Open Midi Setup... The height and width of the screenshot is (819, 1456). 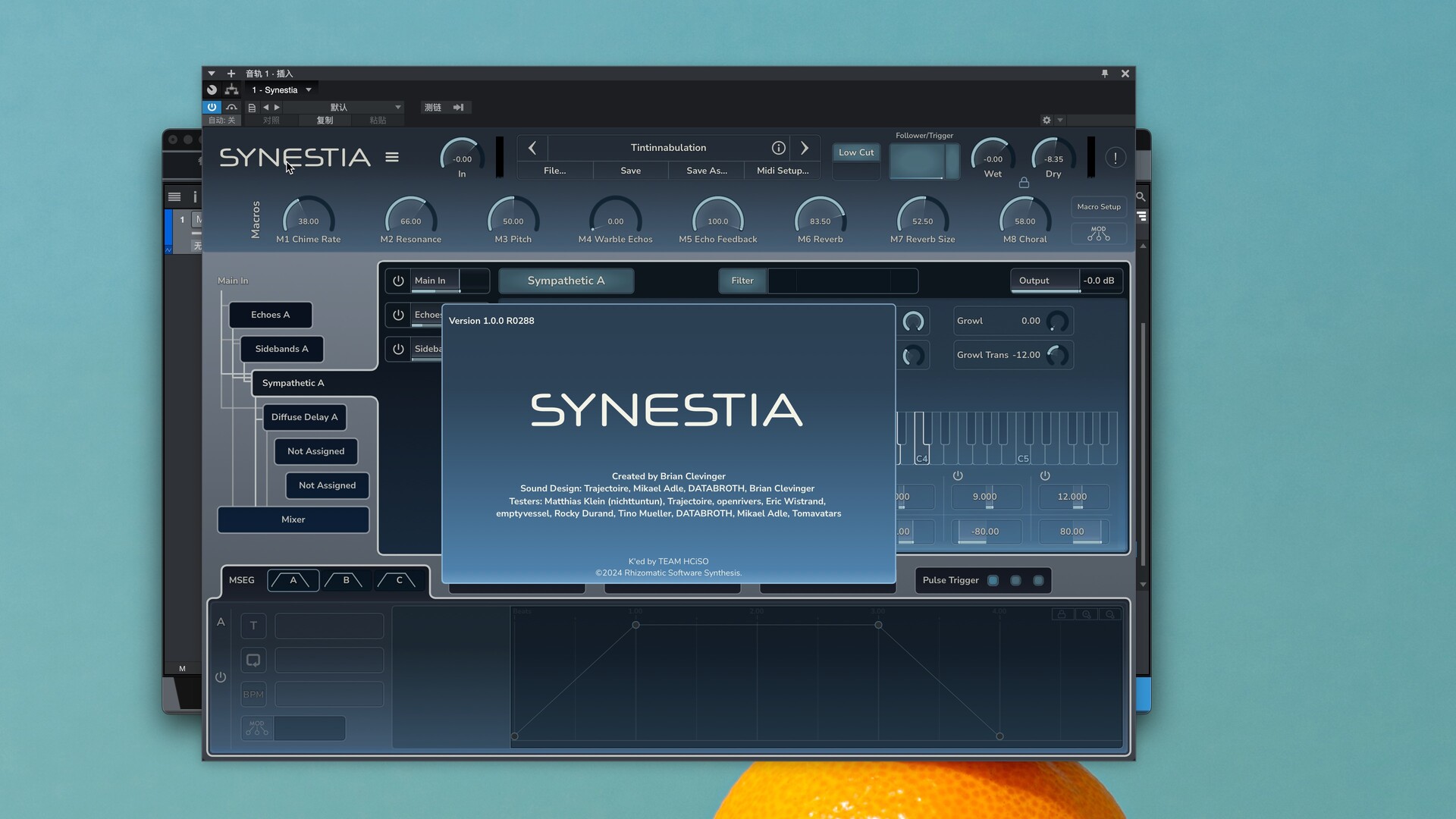point(783,171)
